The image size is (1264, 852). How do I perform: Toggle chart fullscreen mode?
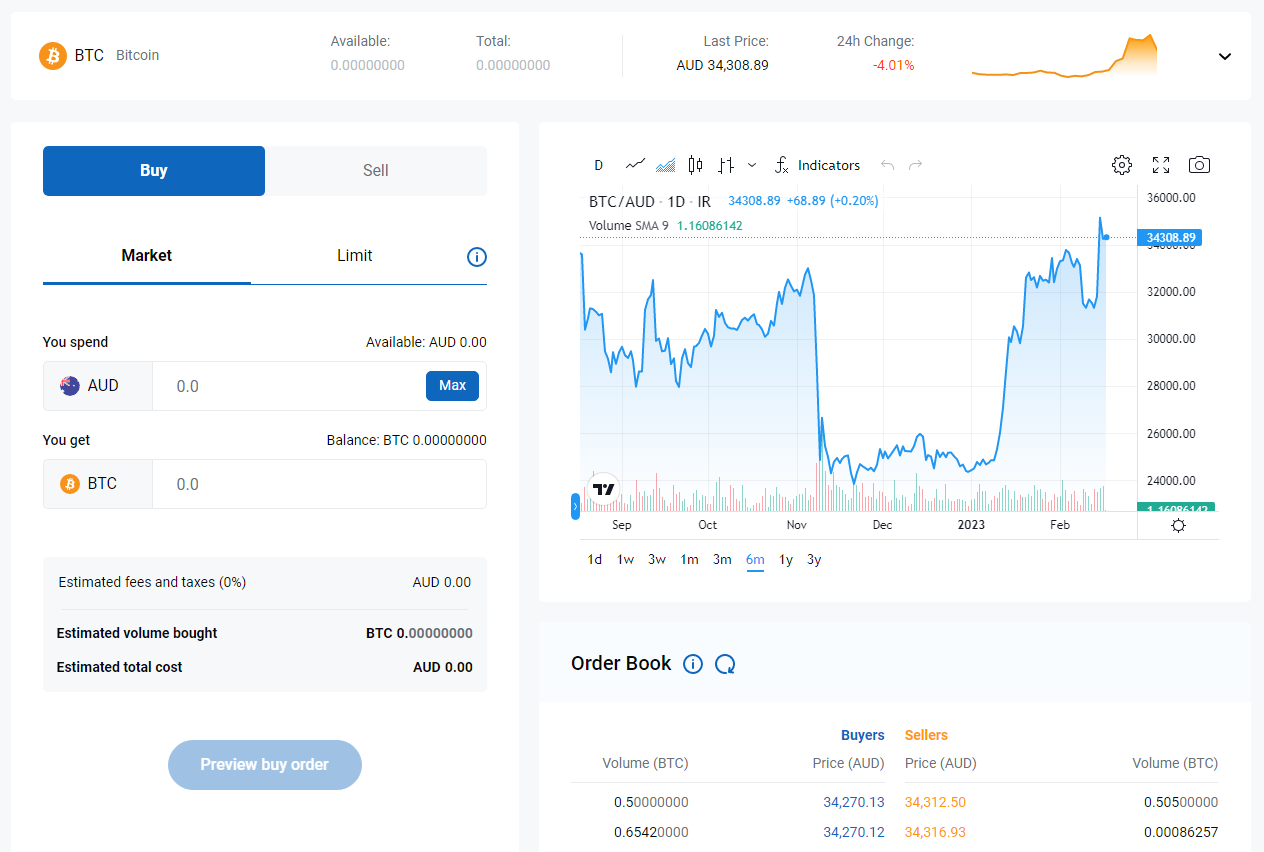pos(1161,165)
